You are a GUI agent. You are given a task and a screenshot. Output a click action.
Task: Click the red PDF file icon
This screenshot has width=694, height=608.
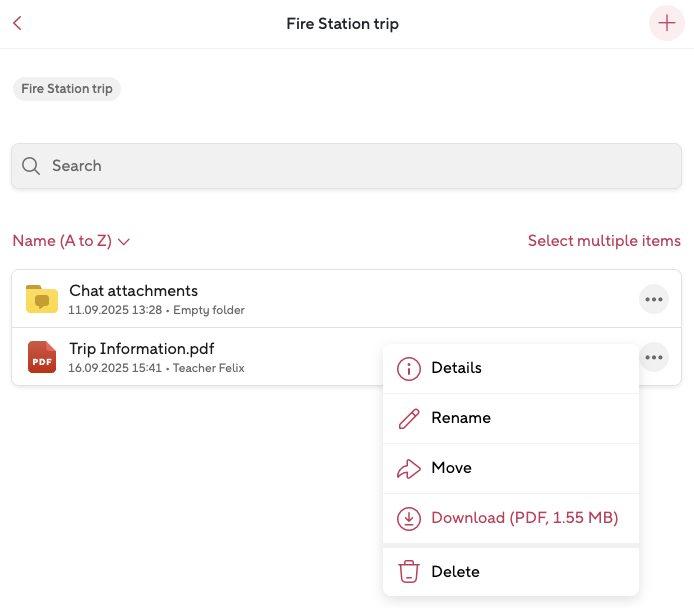pos(41,357)
